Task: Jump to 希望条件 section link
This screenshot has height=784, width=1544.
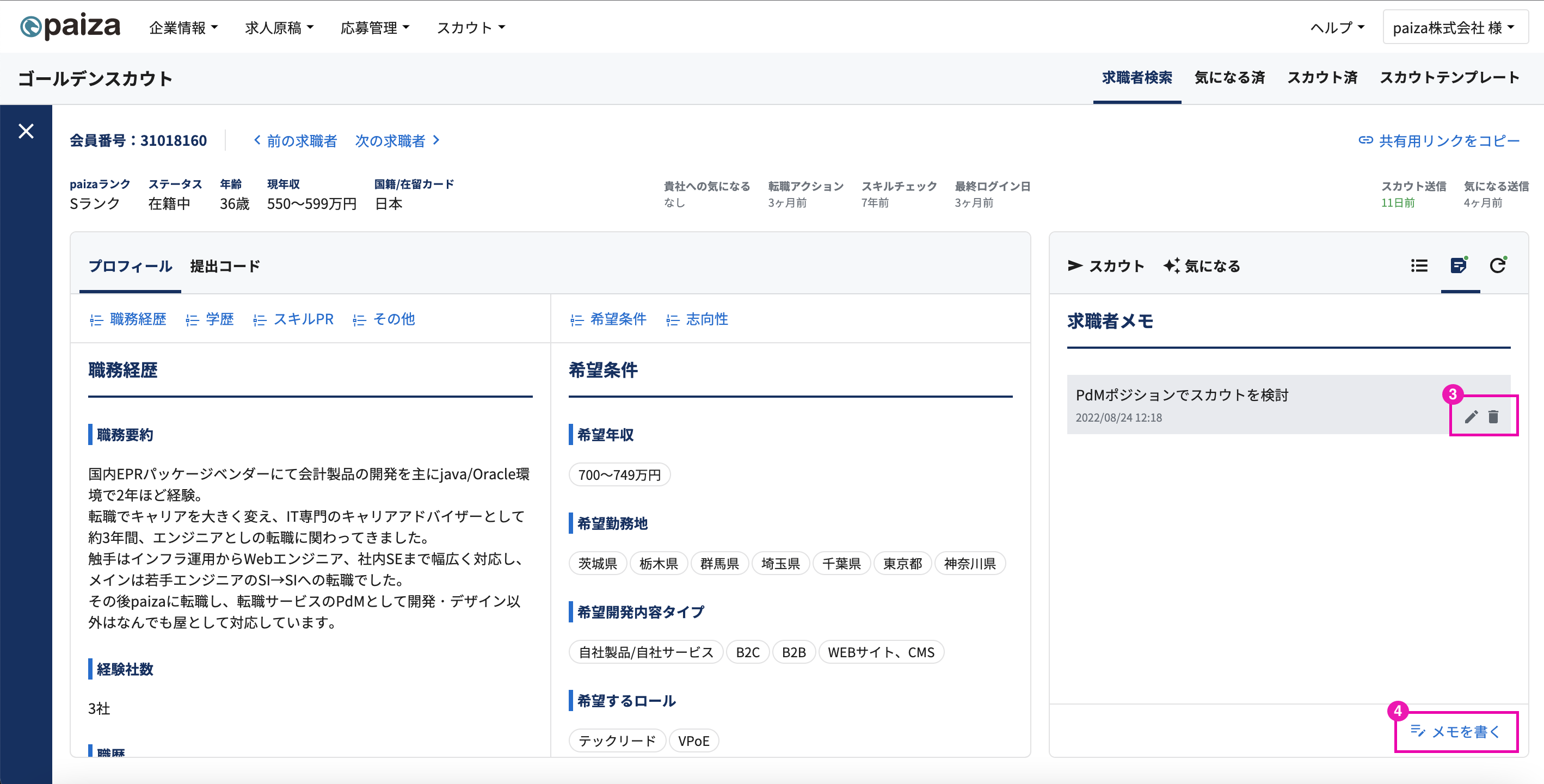Action: click(608, 319)
